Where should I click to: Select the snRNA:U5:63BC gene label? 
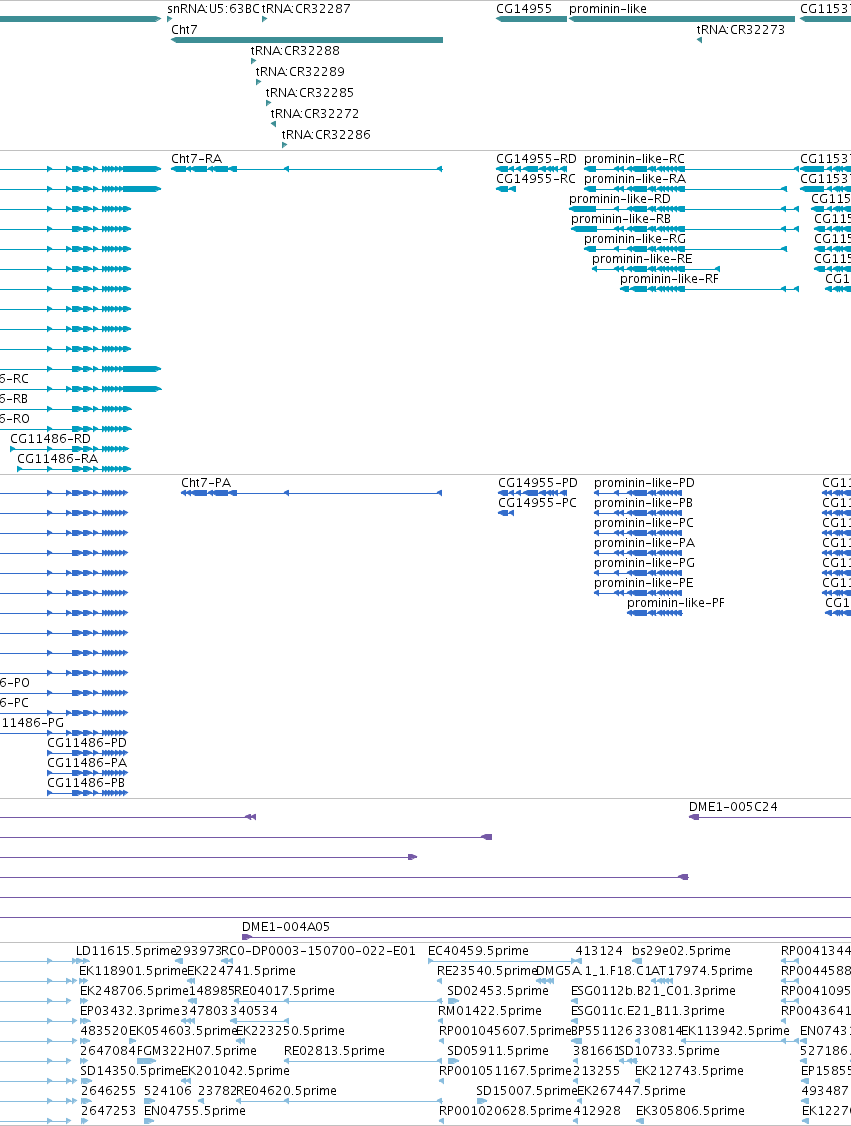coord(213,9)
